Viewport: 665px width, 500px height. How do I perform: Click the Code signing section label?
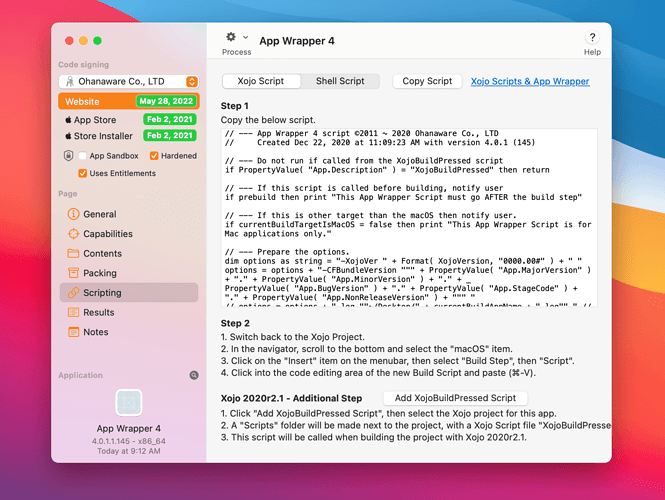(84, 64)
